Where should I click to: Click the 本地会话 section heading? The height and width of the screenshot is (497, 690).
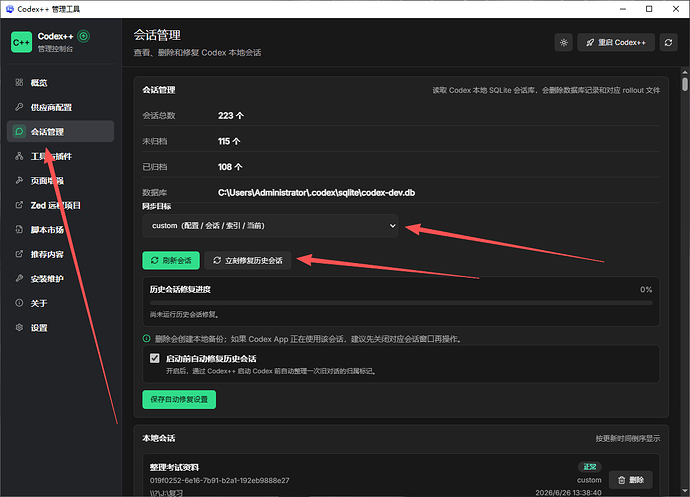click(158, 438)
